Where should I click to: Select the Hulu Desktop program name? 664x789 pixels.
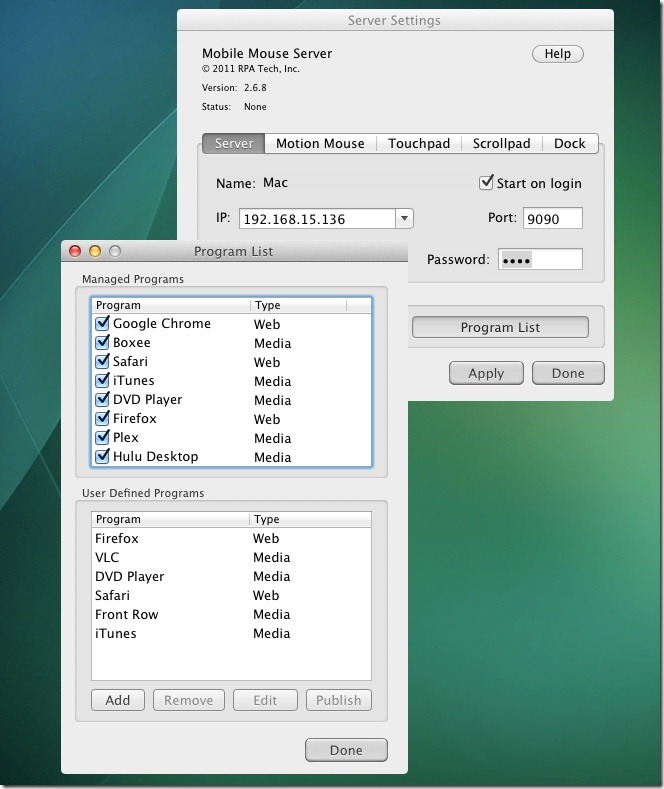pyautogui.click(x=156, y=457)
